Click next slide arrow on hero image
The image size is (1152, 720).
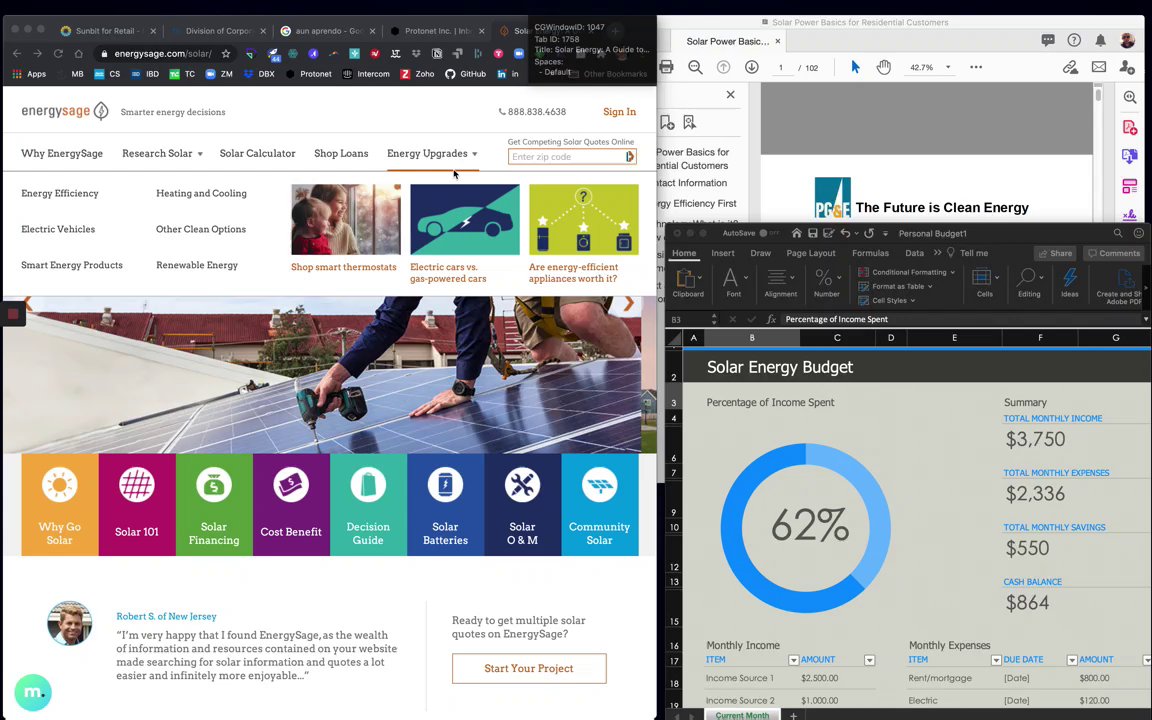coord(629,303)
